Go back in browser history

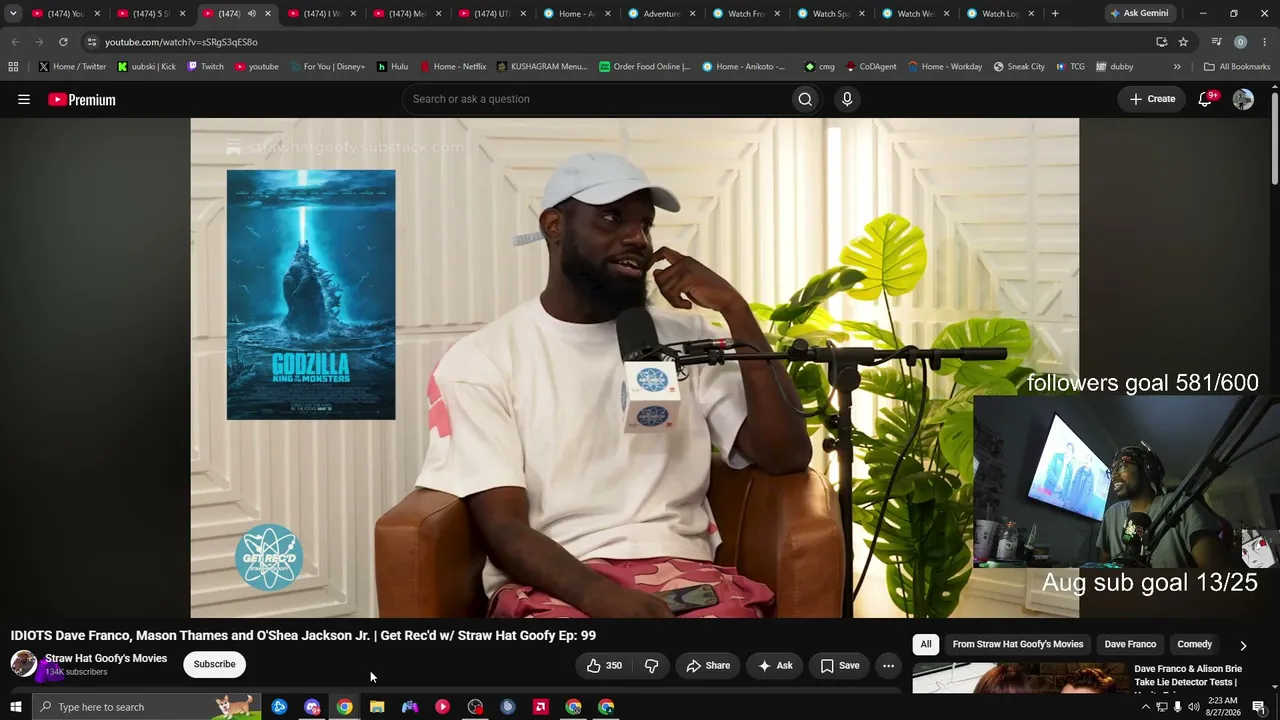tap(15, 42)
